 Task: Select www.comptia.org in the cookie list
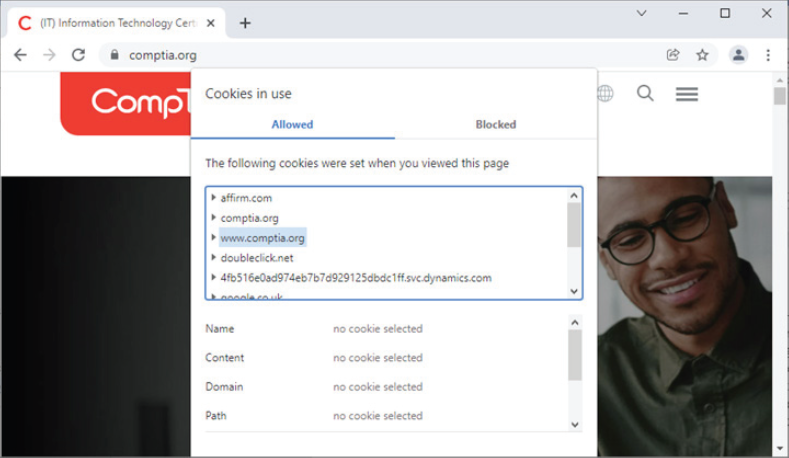coord(263,238)
